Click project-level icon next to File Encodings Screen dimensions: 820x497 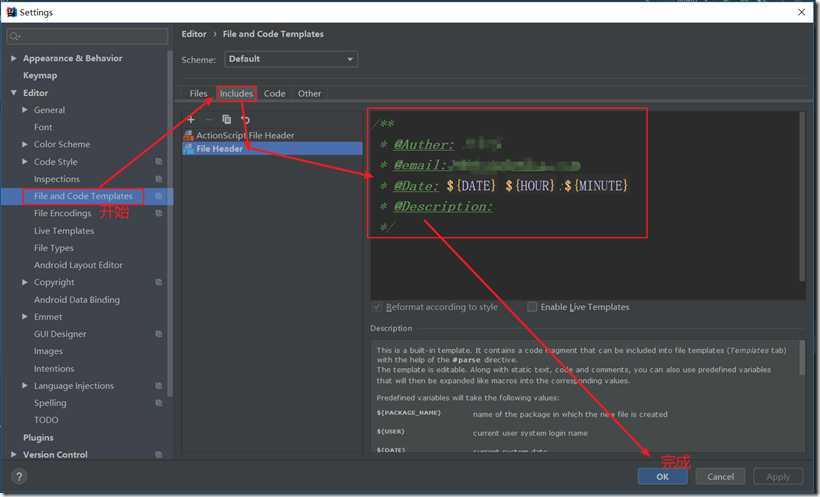(x=158, y=213)
